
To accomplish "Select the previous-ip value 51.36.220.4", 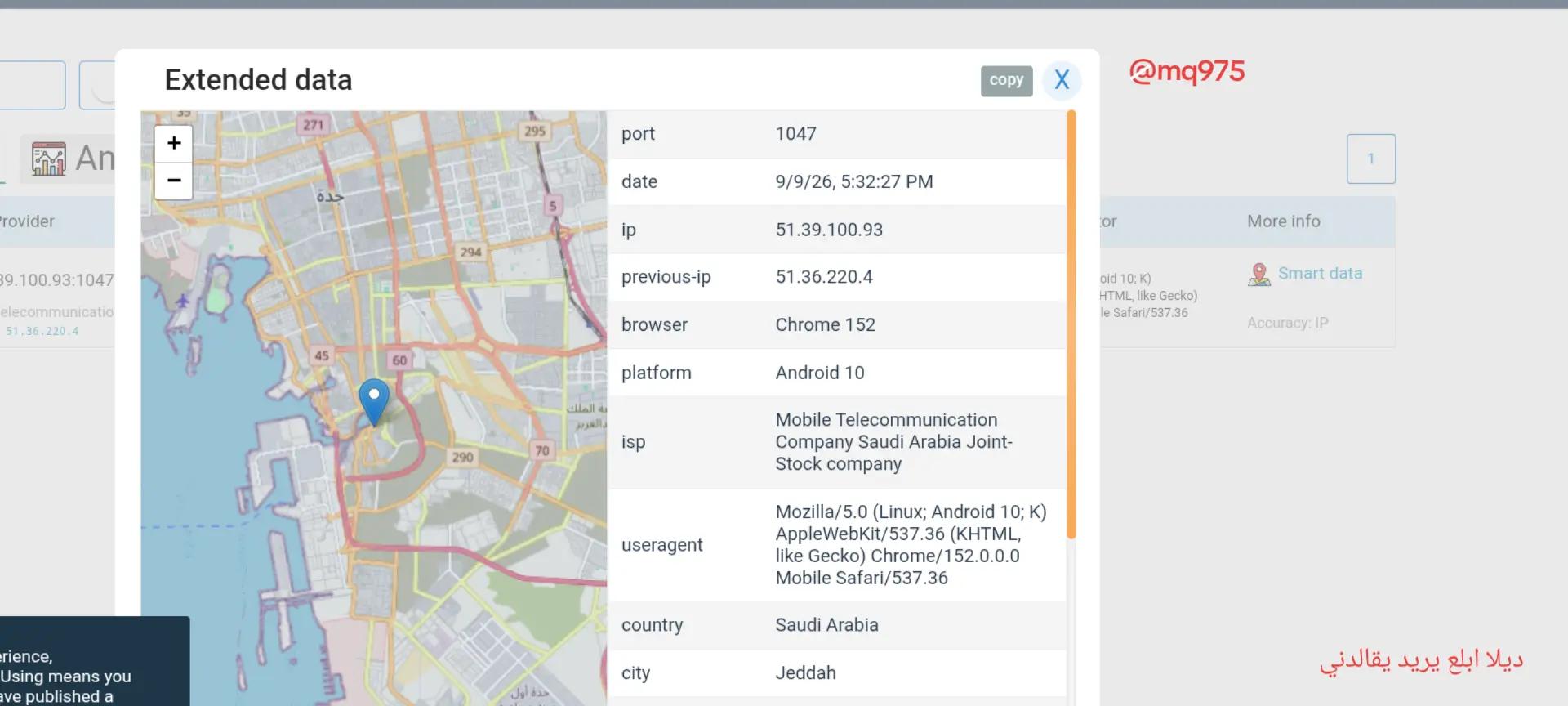I will pyautogui.click(x=824, y=277).
